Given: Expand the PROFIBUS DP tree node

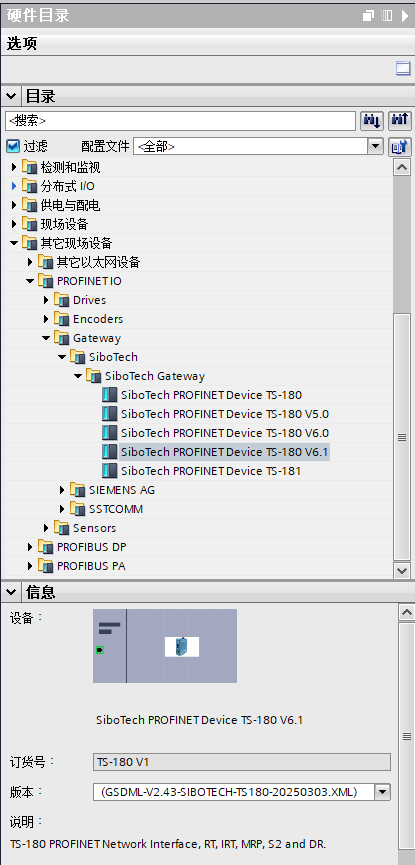Looking at the screenshot, I should tap(30, 547).
